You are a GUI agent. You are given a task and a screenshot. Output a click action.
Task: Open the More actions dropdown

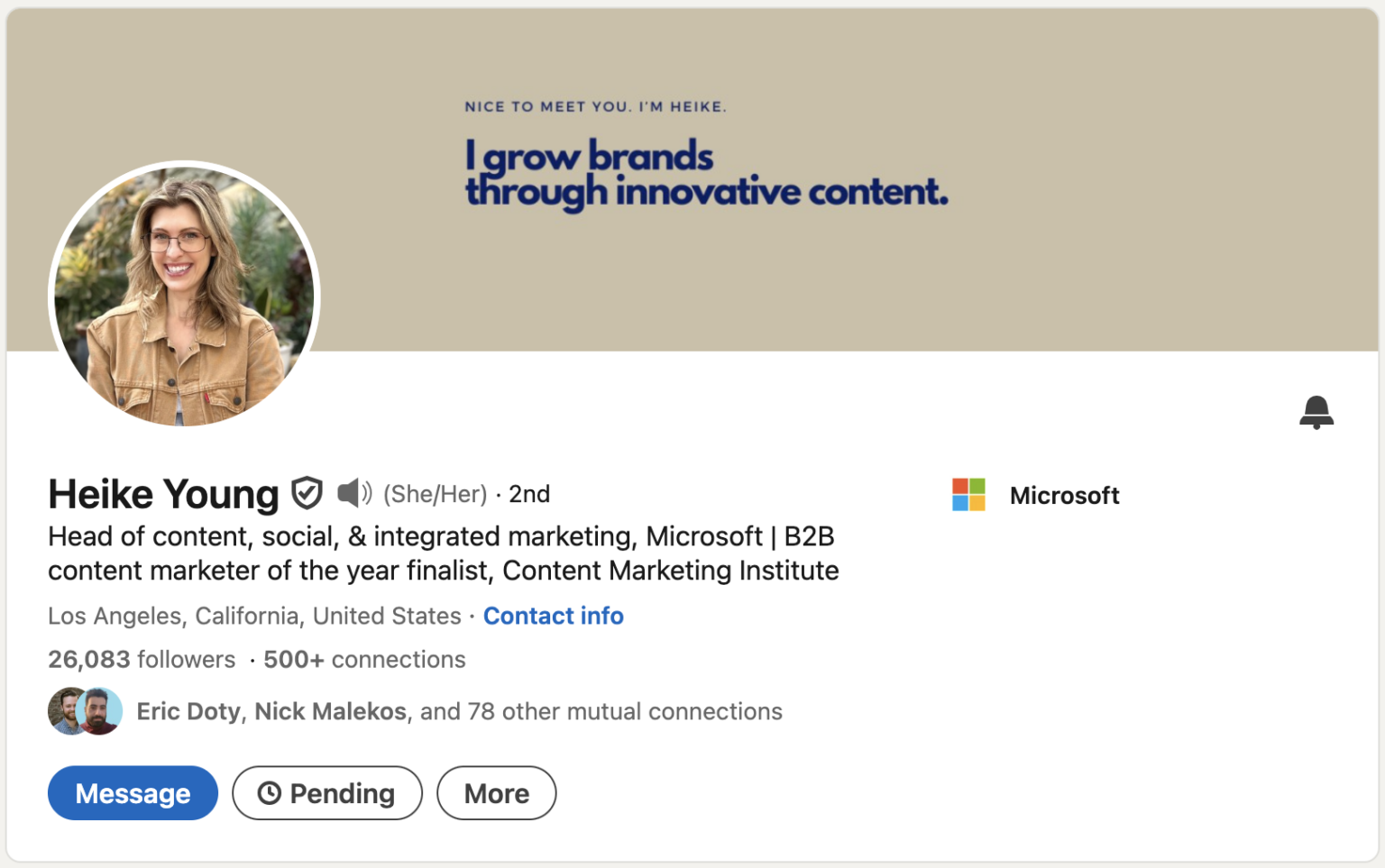pos(496,793)
